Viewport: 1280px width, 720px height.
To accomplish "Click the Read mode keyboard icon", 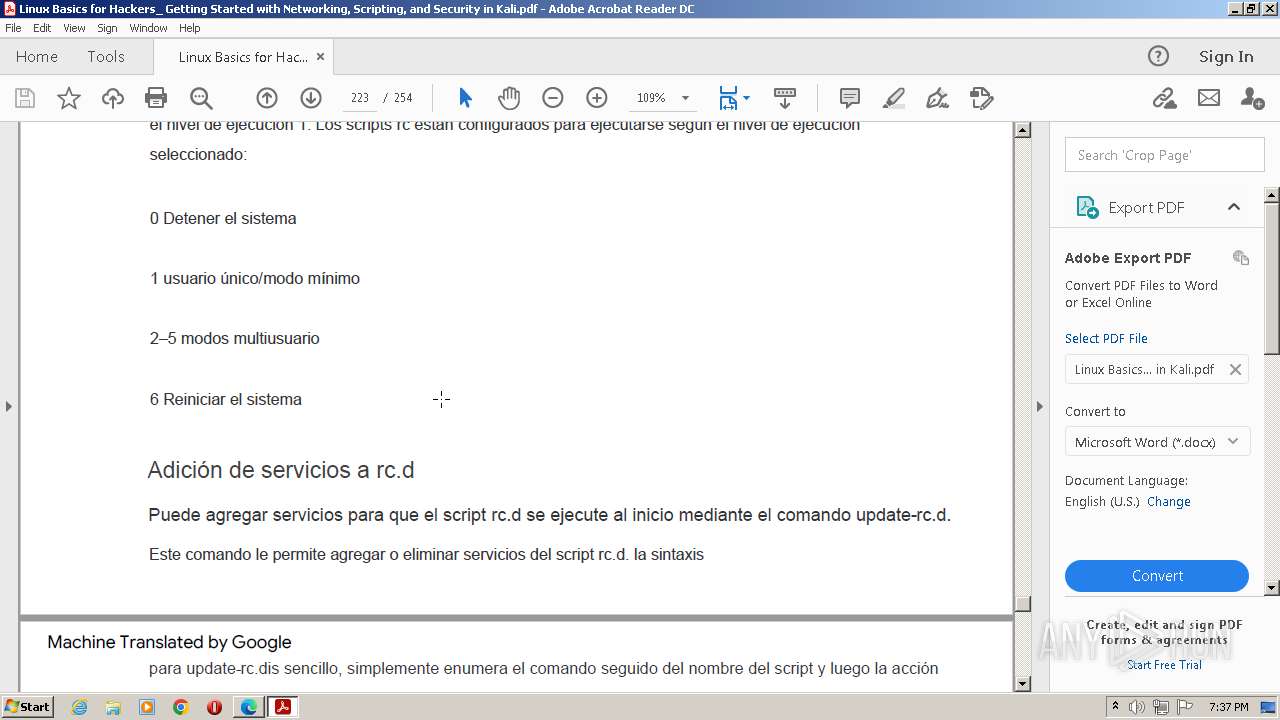I will coord(785,98).
